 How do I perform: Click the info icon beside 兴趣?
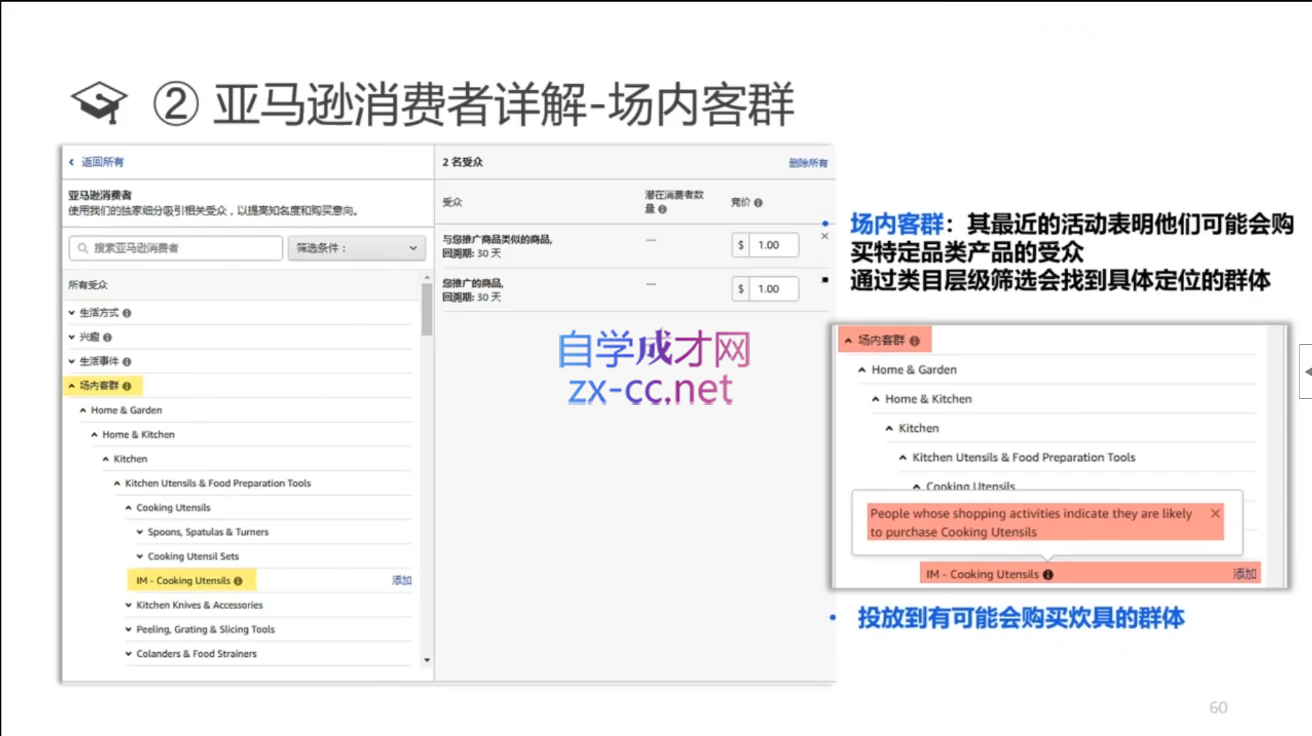pyautogui.click(x=107, y=337)
